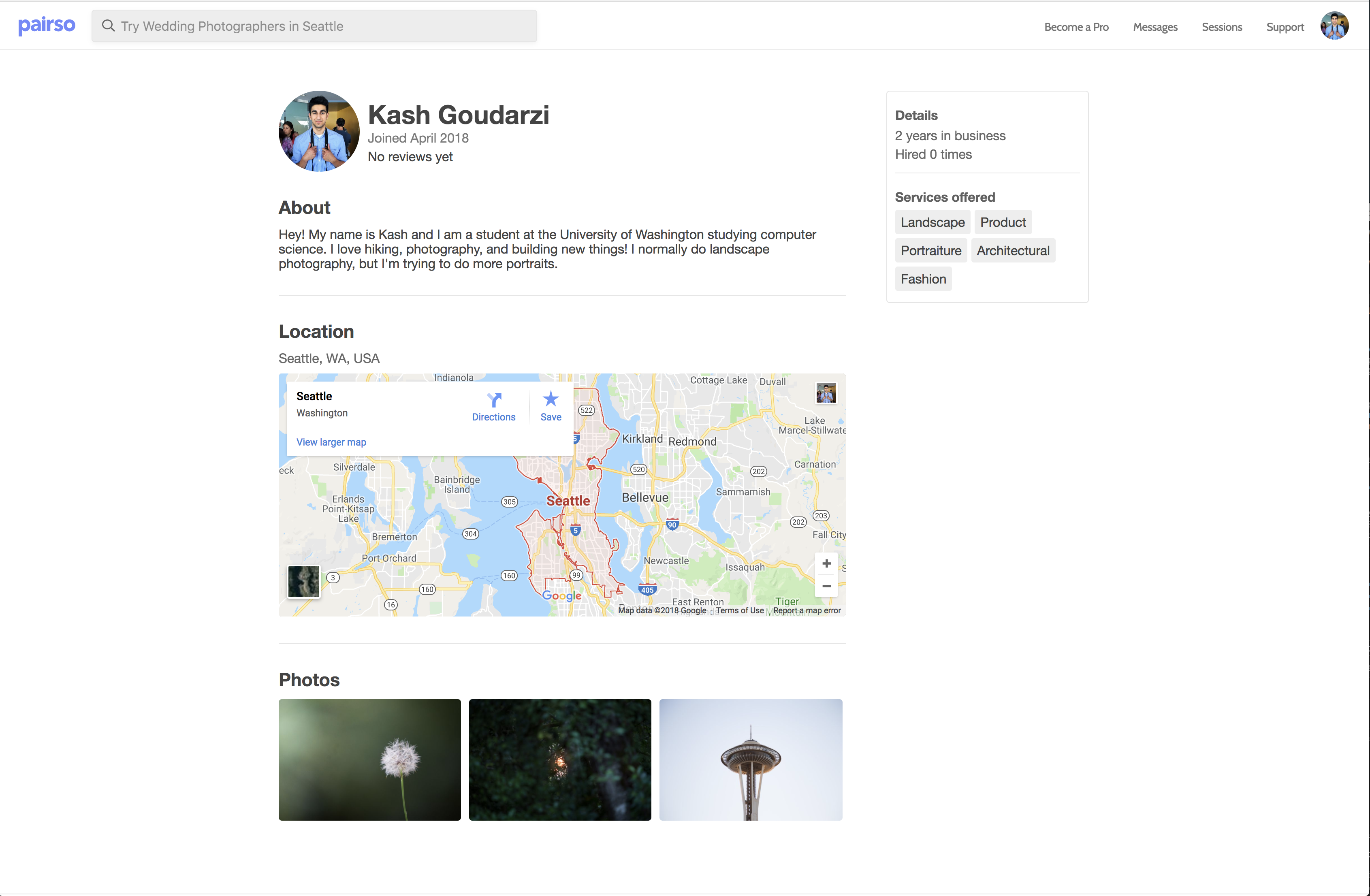The width and height of the screenshot is (1370, 896).
Task: Click the search magnifier icon
Action: click(x=108, y=26)
